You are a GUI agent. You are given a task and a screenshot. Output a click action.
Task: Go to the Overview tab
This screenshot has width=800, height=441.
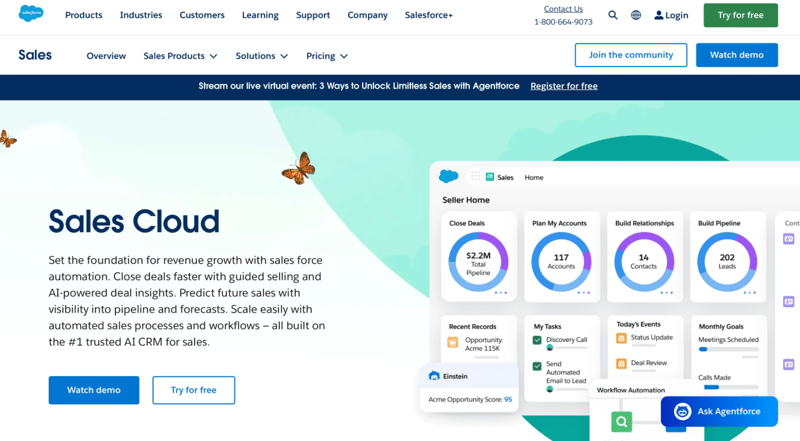[x=106, y=56]
